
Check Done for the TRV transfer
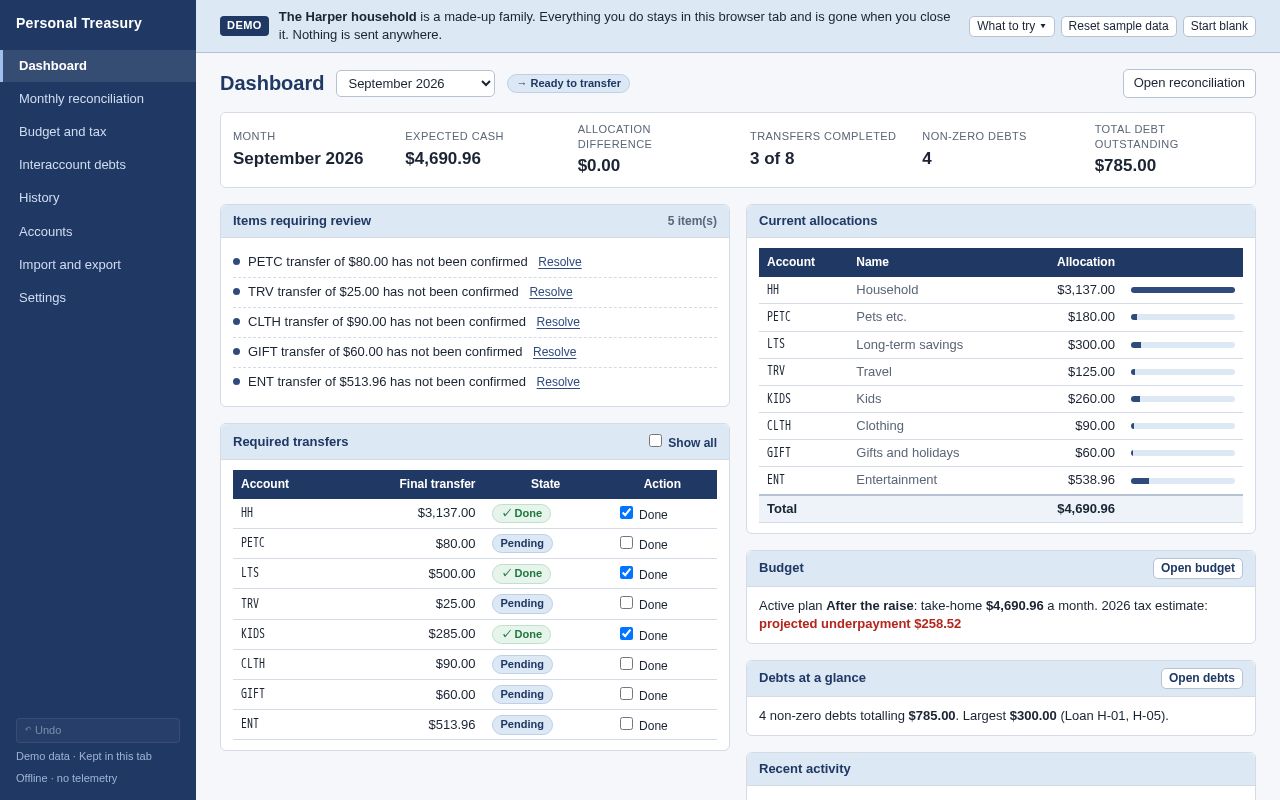pos(626,603)
